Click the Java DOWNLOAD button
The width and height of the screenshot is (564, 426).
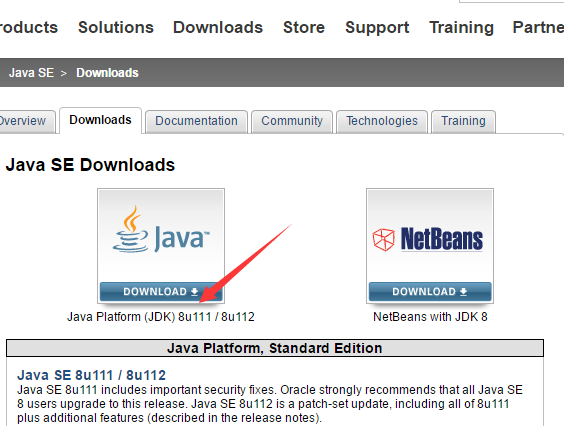(161, 291)
